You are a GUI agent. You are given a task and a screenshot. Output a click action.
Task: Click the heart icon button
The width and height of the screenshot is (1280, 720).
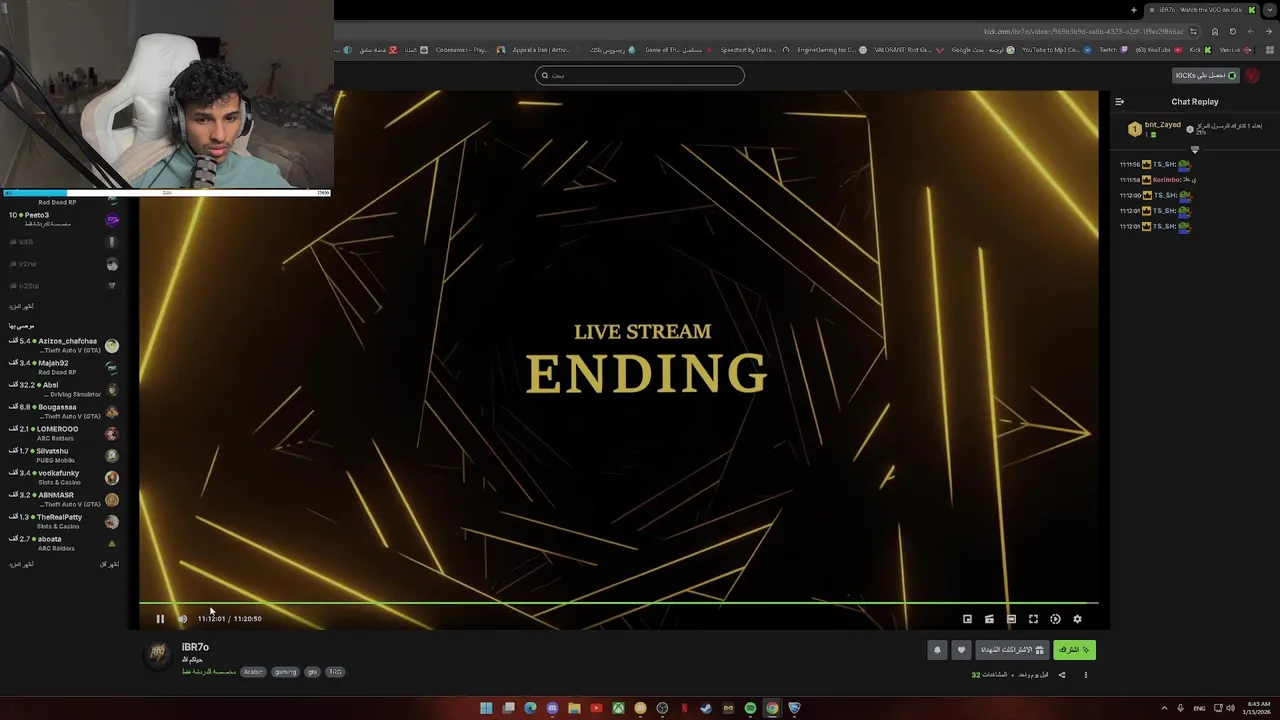(x=961, y=650)
